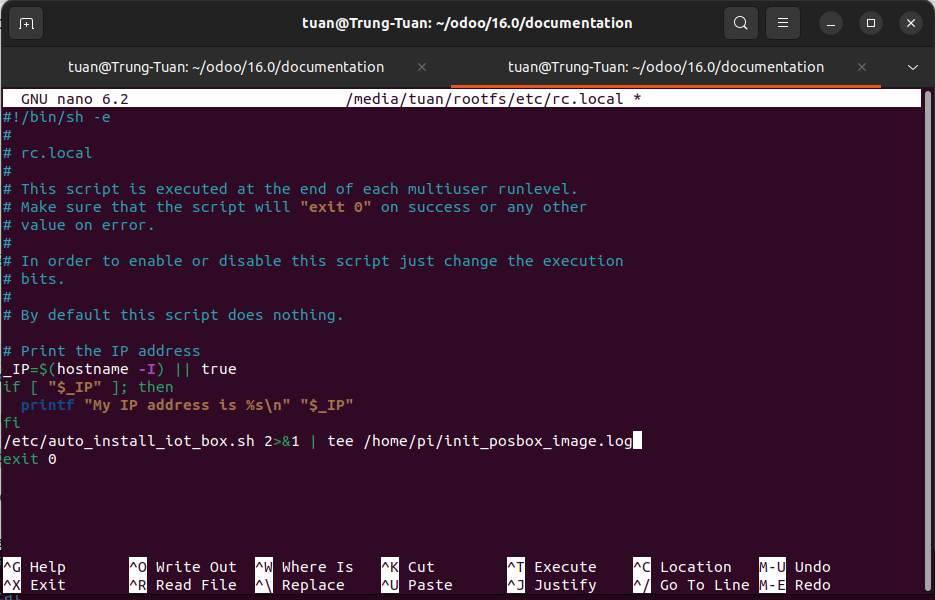Open a new terminal tab
Screen dimensions: 935x600
25,22
